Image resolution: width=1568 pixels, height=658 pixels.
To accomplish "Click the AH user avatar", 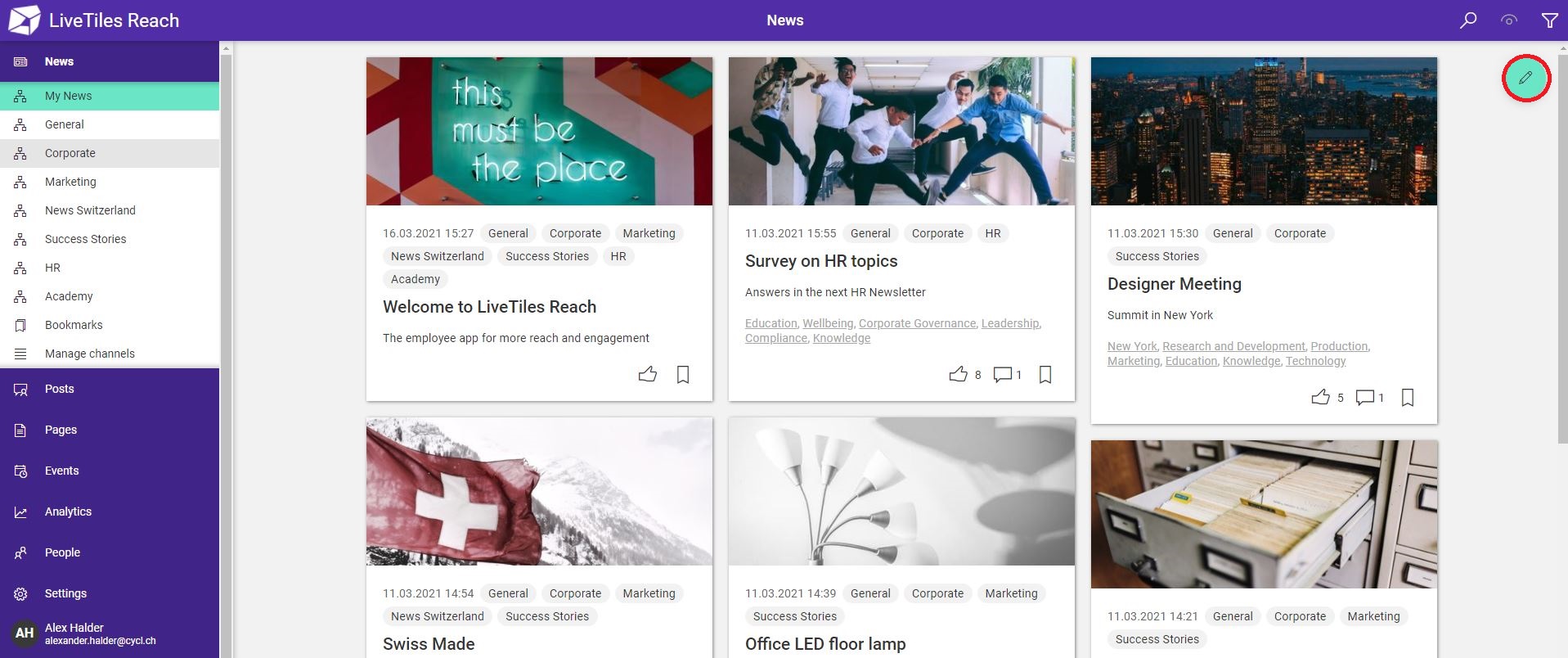I will [x=25, y=633].
